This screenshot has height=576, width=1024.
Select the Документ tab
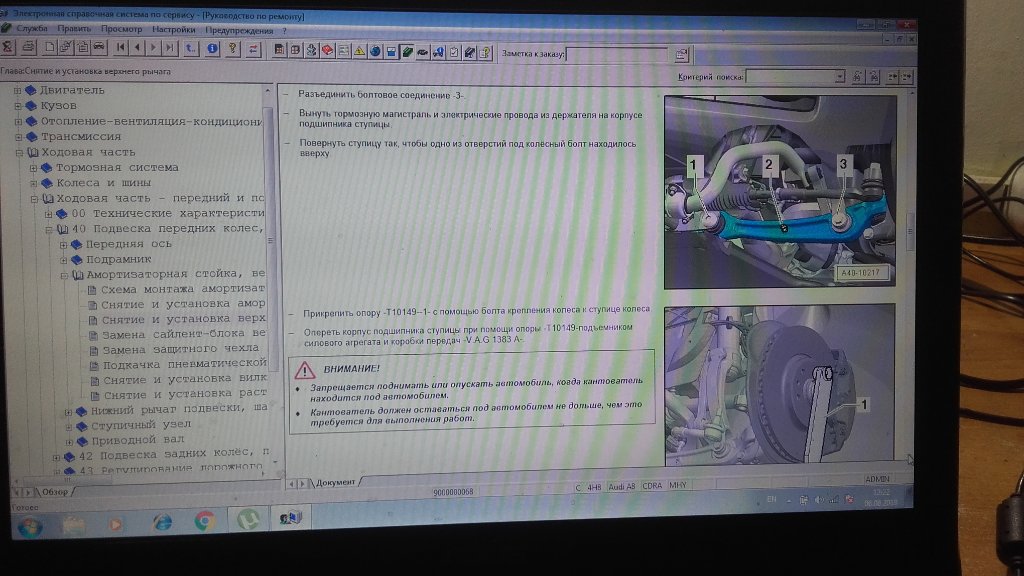point(334,482)
